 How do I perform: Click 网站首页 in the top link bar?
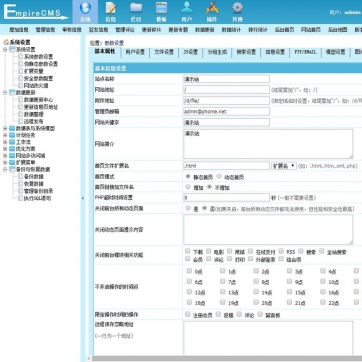coord(311,30)
